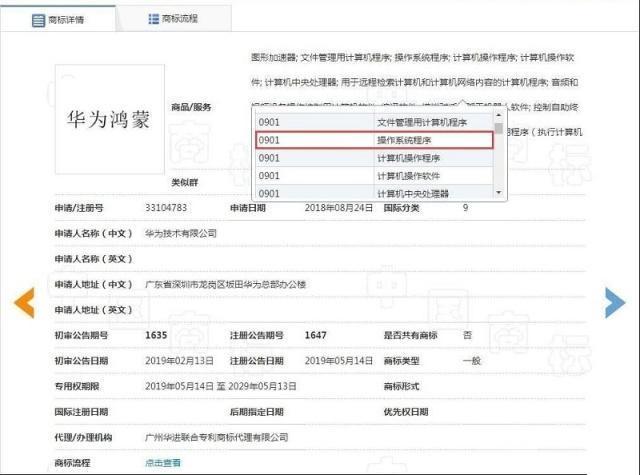Select the 文件管理用计算机程序 row
The height and width of the screenshot is (475, 640).
(375, 122)
